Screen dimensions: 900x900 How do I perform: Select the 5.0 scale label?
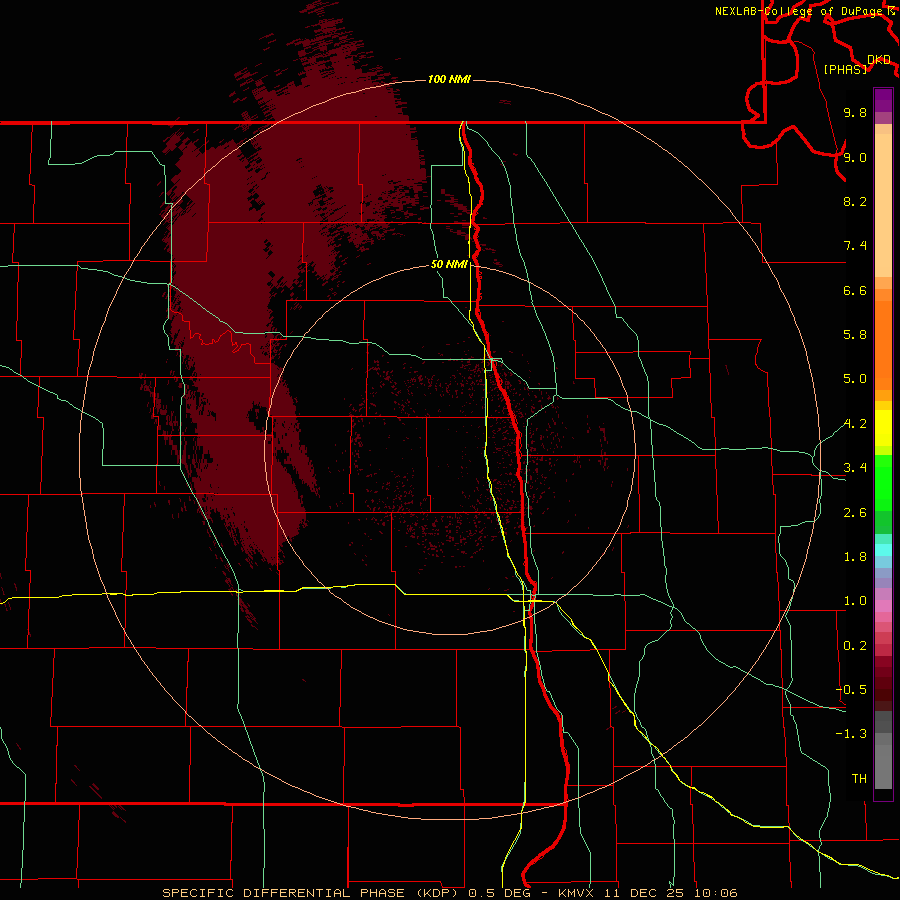855,379
